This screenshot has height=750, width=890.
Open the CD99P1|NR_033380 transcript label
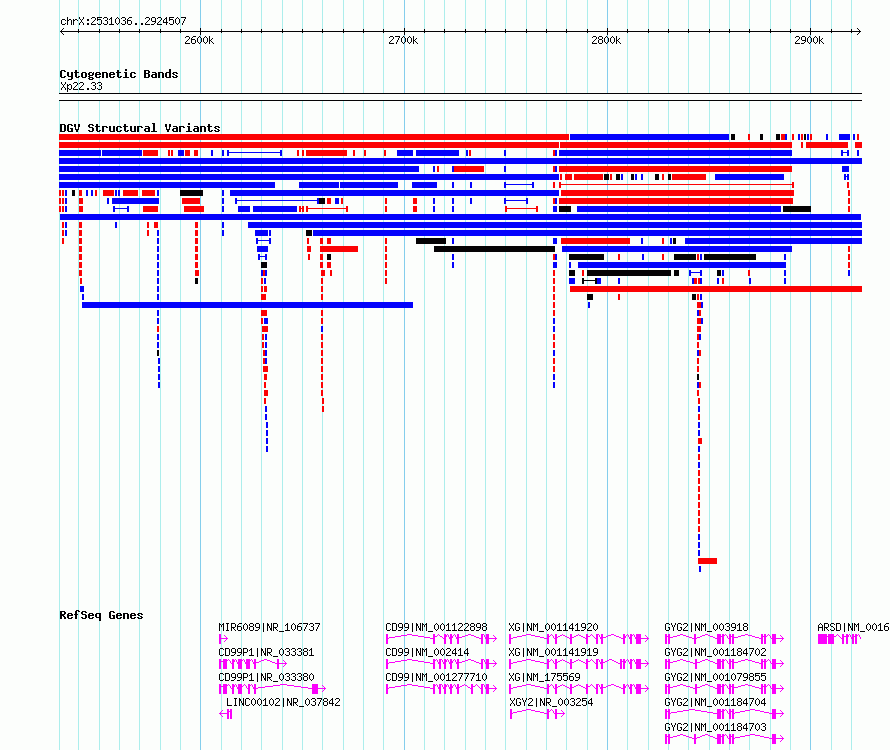pyautogui.click(x=266, y=677)
